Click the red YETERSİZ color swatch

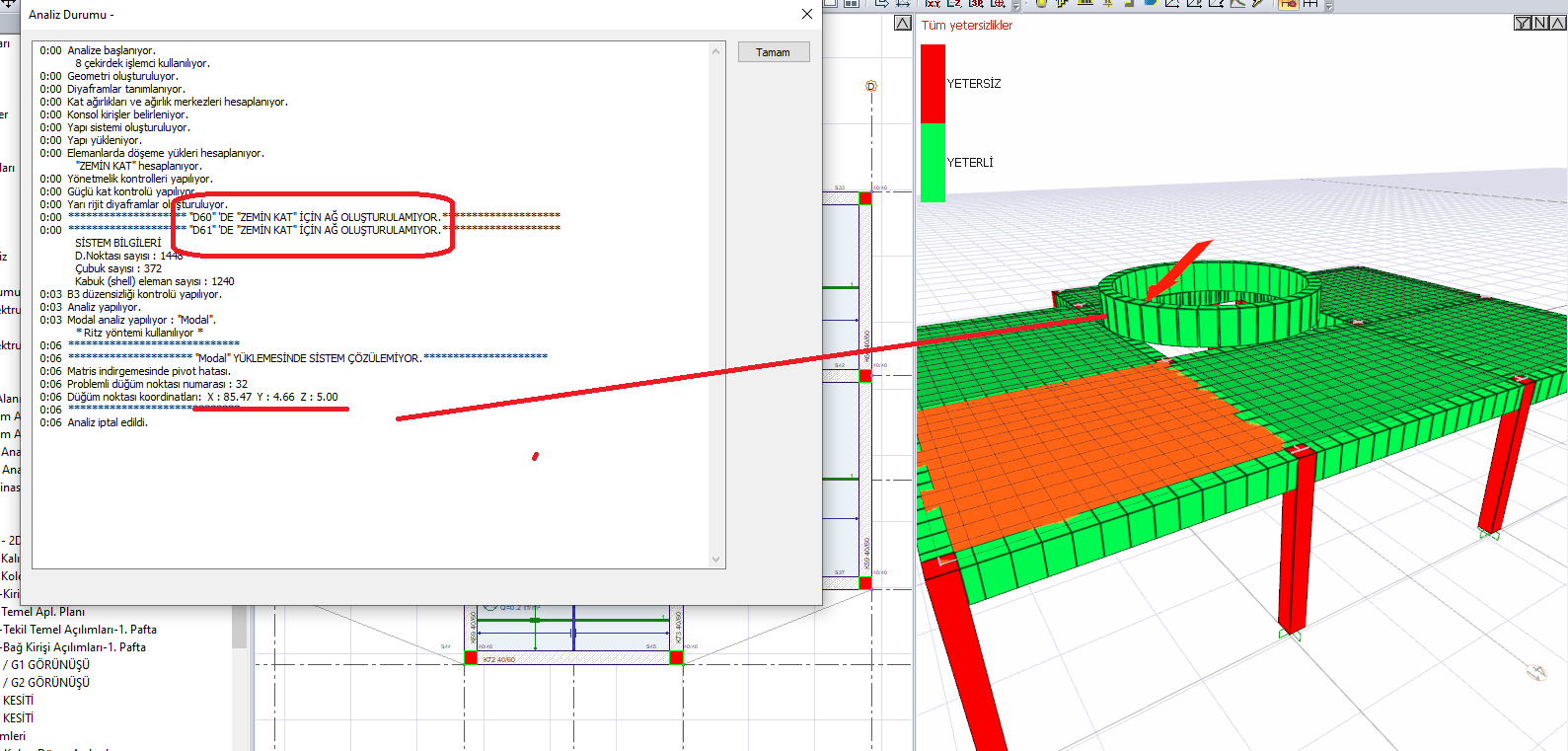933,84
